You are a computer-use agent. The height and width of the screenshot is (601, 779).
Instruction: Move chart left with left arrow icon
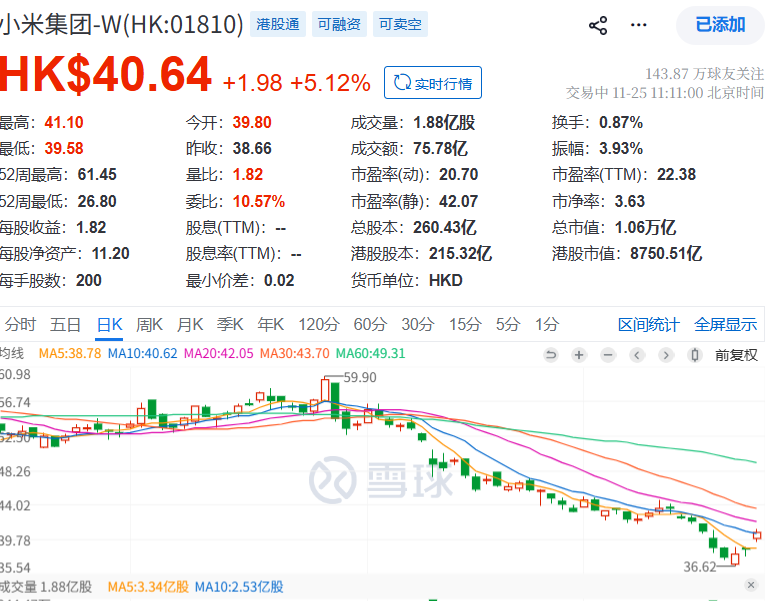pyautogui.click(x=637, y=355)
